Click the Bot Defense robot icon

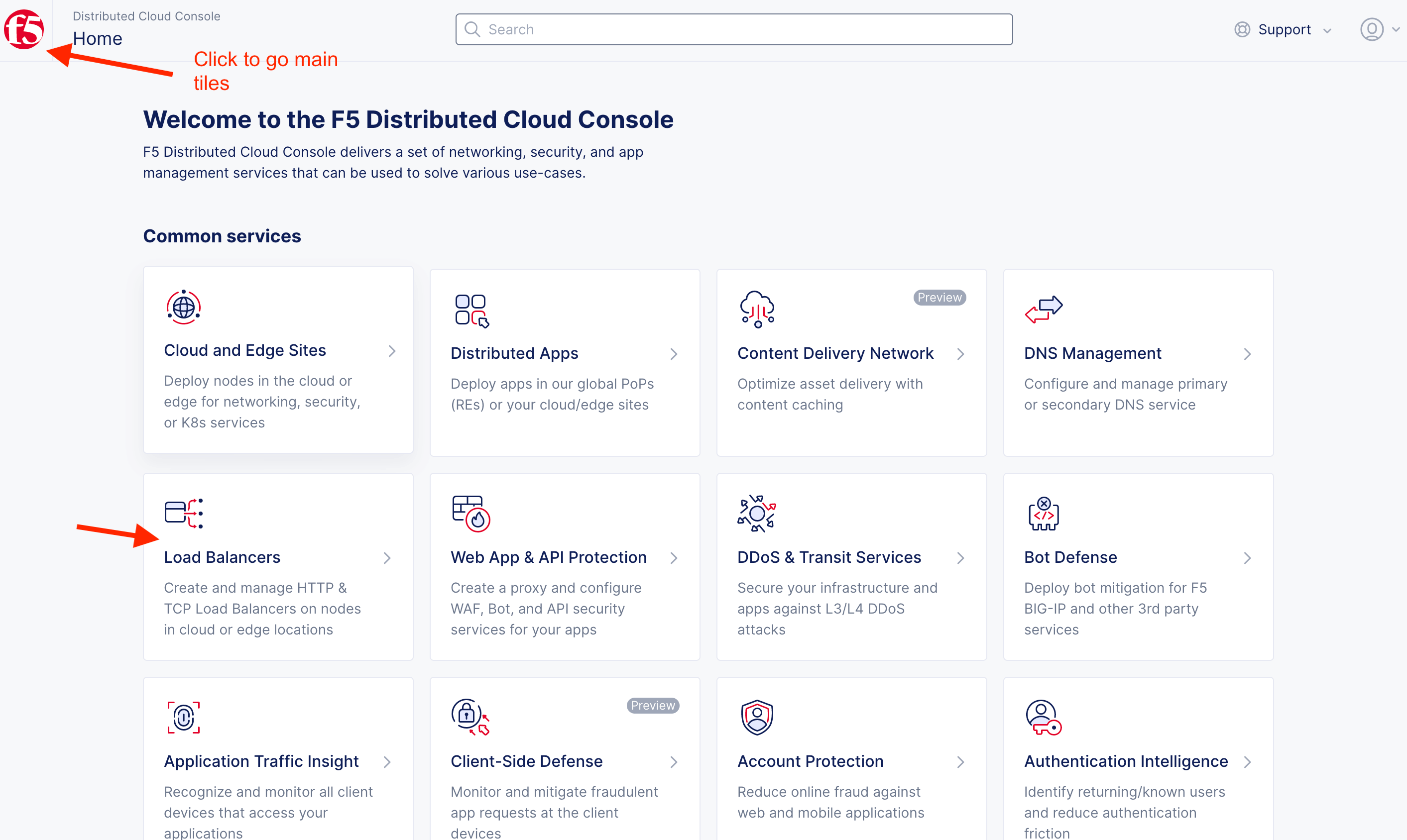1044,514
